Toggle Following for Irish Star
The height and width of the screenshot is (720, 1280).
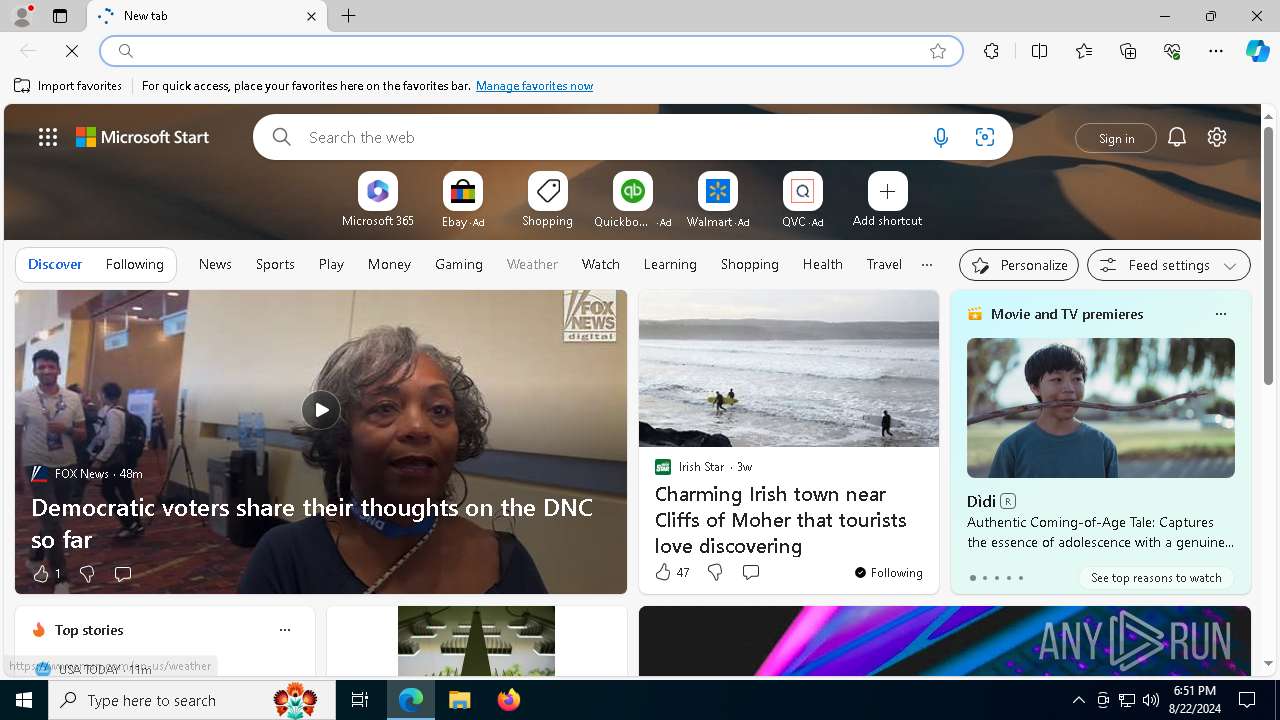(x=888, y=573)
